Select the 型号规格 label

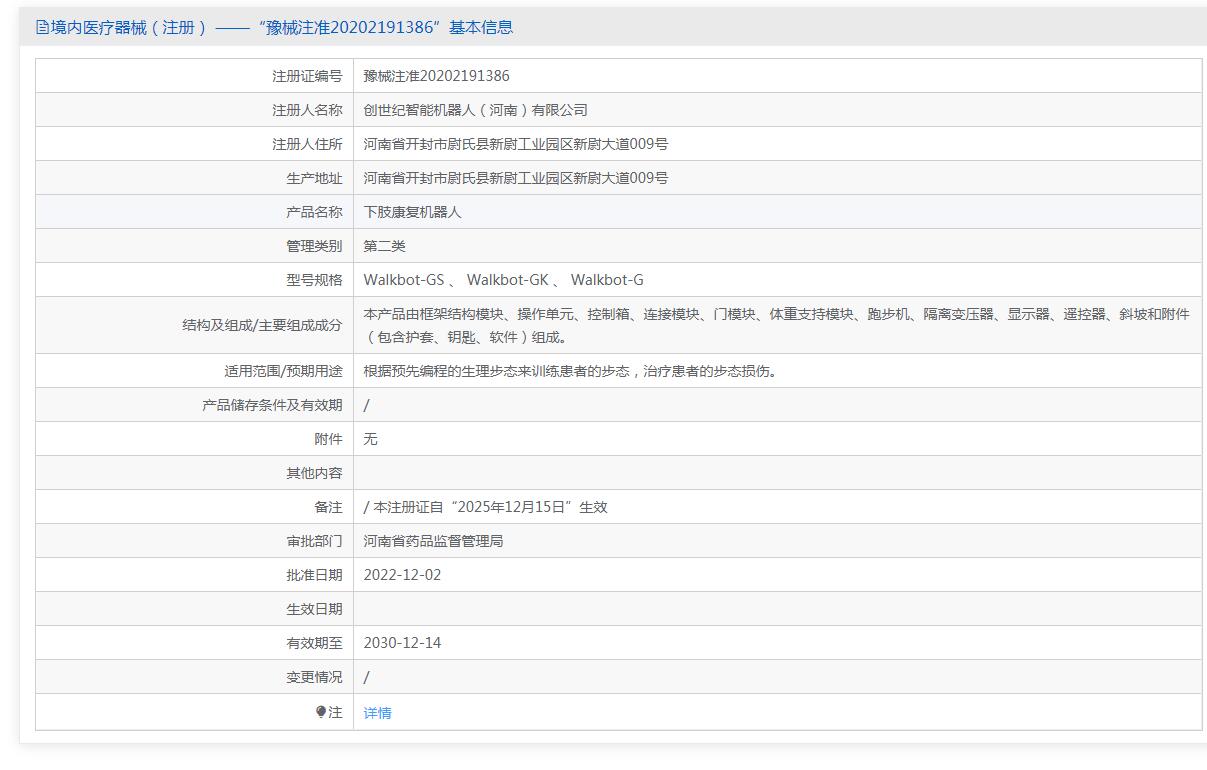click(x=314, y=280)
